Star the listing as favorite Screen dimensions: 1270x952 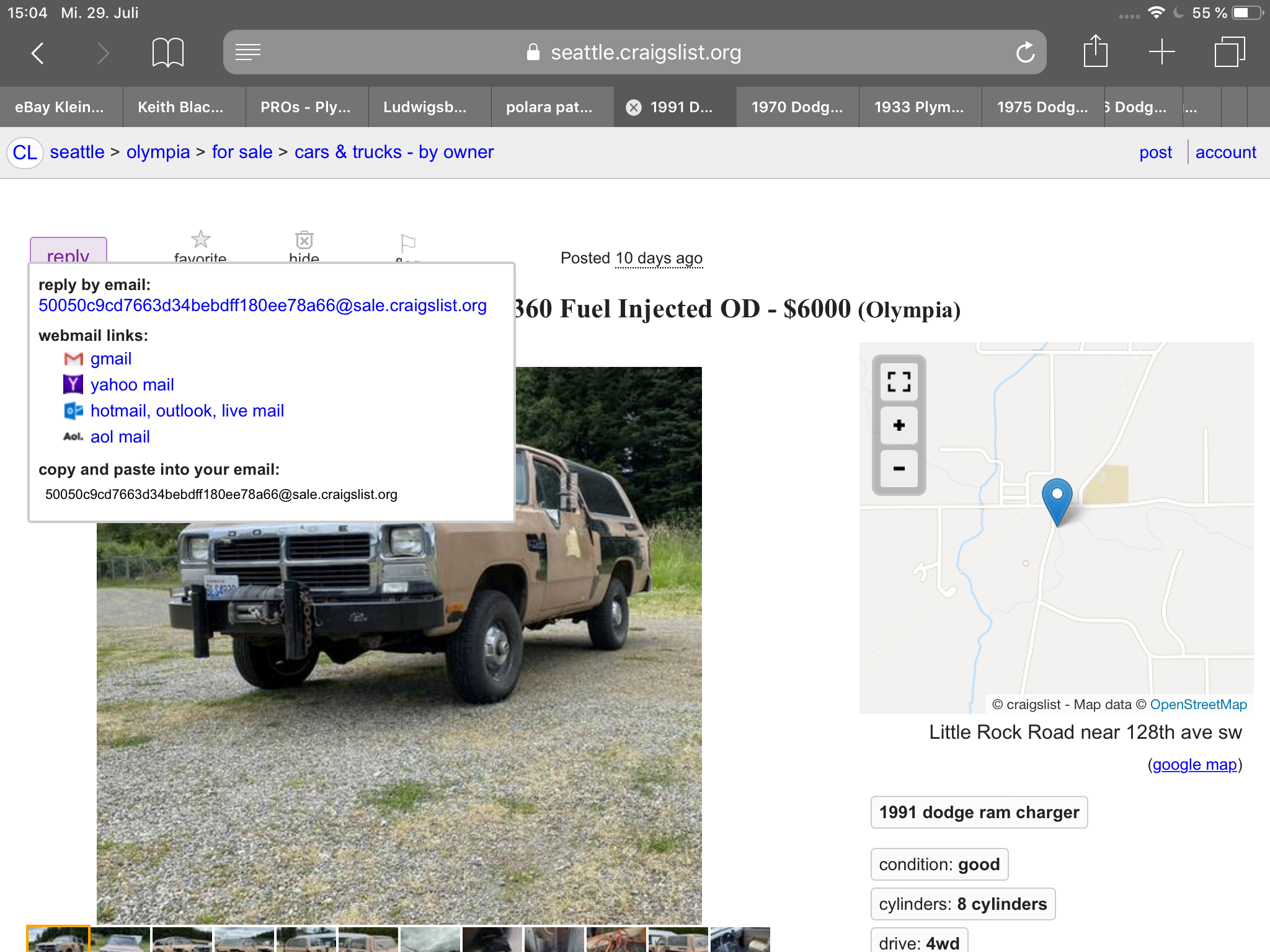tap(200, 246)
